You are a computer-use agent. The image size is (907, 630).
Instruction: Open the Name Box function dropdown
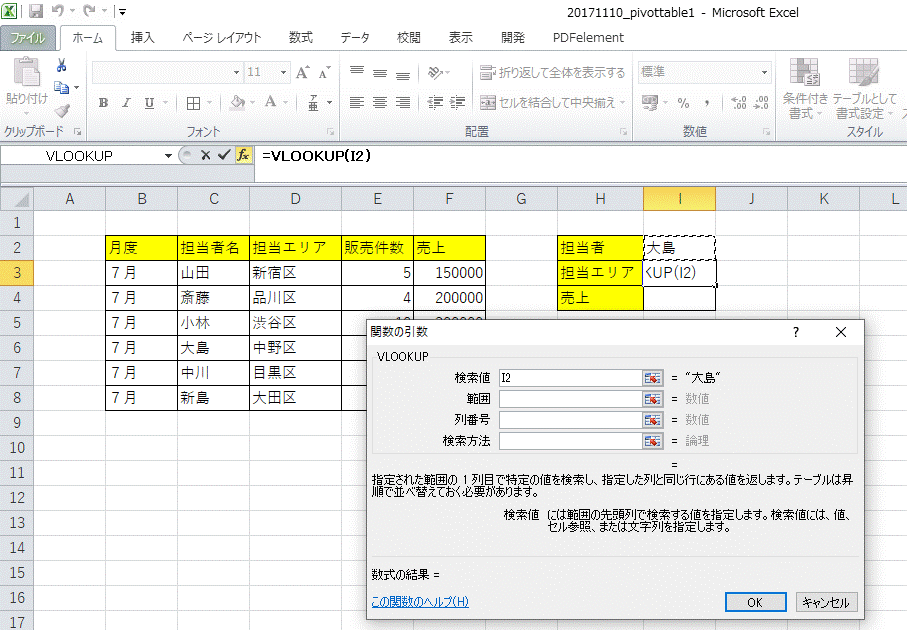click(168, 156)
